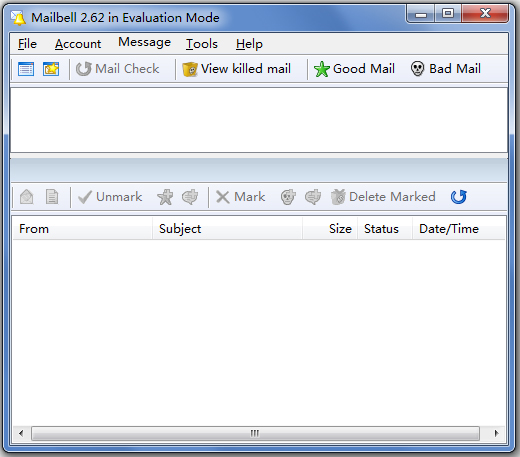Image resolution: width=520 pixels, height=457 pixels.
Task: Close the Mailbell window
Action: 485,14
